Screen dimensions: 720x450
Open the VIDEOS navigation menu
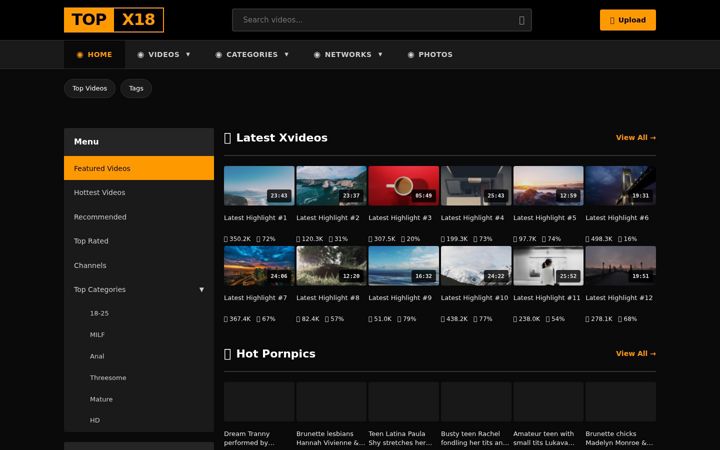point(163,55)
